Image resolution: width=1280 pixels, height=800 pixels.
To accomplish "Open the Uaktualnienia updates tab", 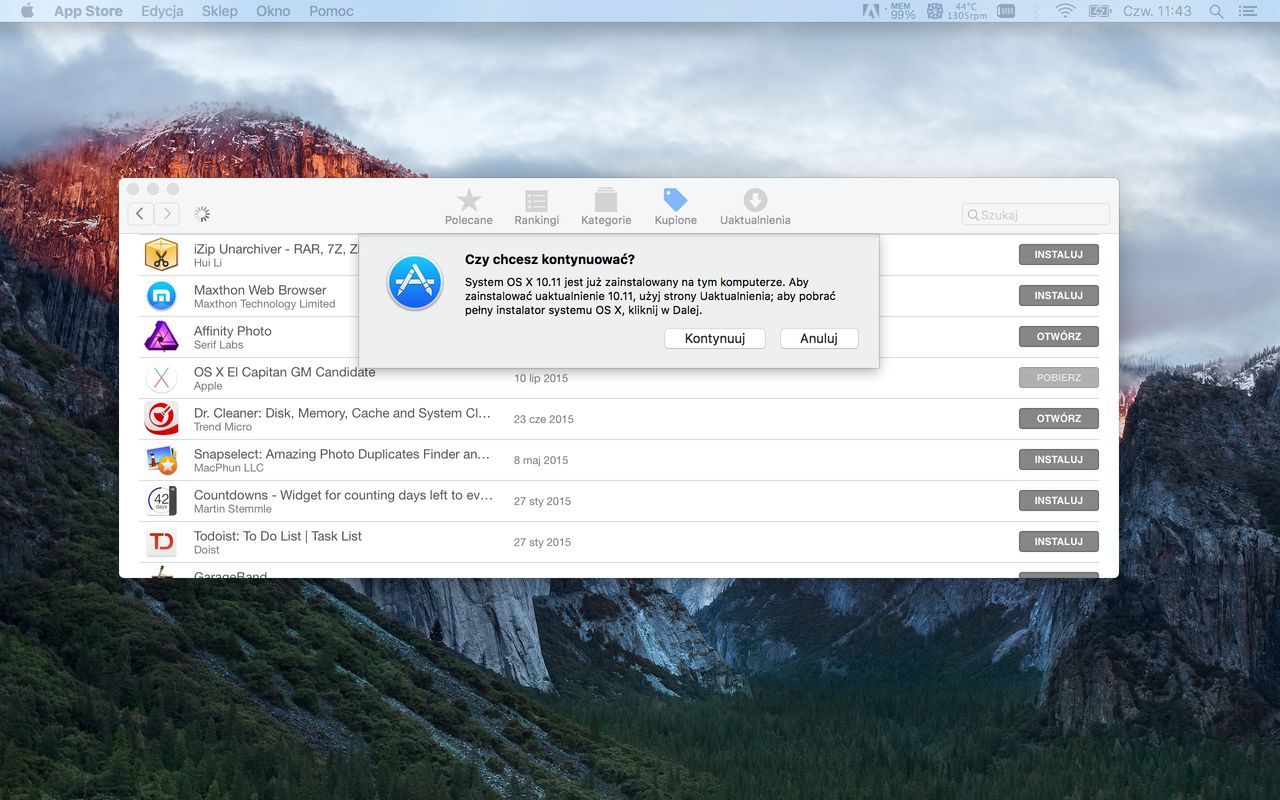I will pos(755,207).
